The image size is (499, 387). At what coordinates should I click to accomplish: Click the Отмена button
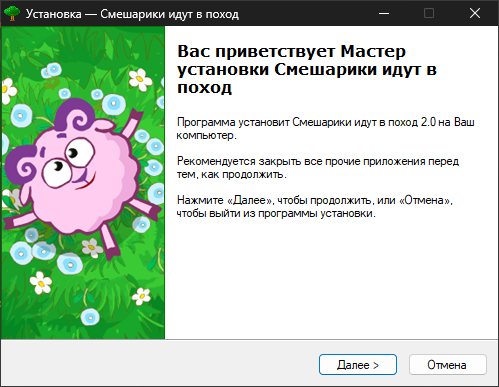coord(448,365)
